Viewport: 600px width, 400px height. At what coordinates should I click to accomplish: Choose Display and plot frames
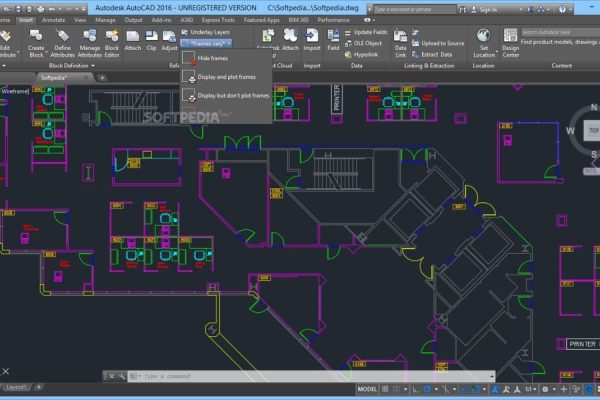tap(223, 77)
